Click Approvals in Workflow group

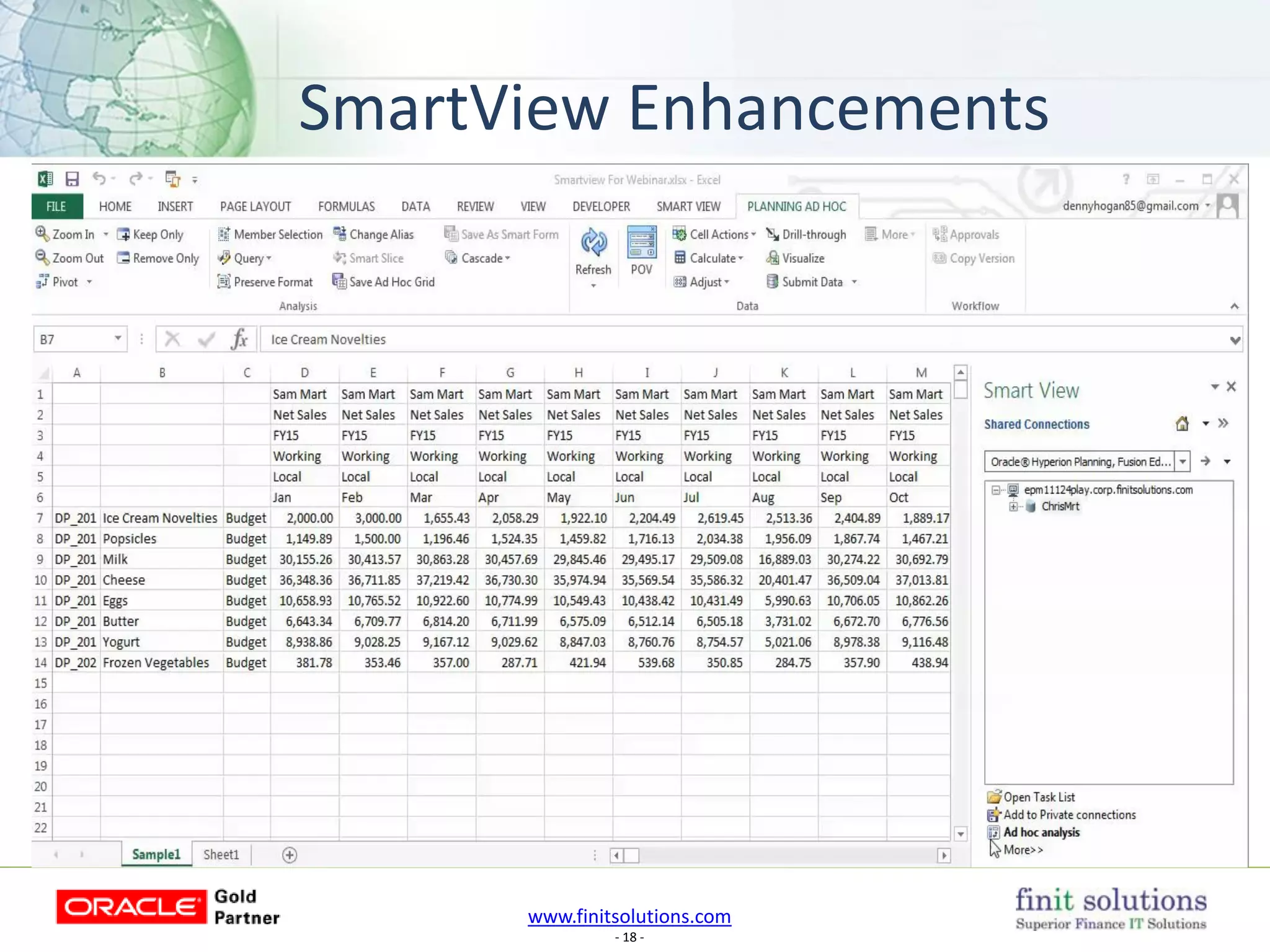click(966, 234)
